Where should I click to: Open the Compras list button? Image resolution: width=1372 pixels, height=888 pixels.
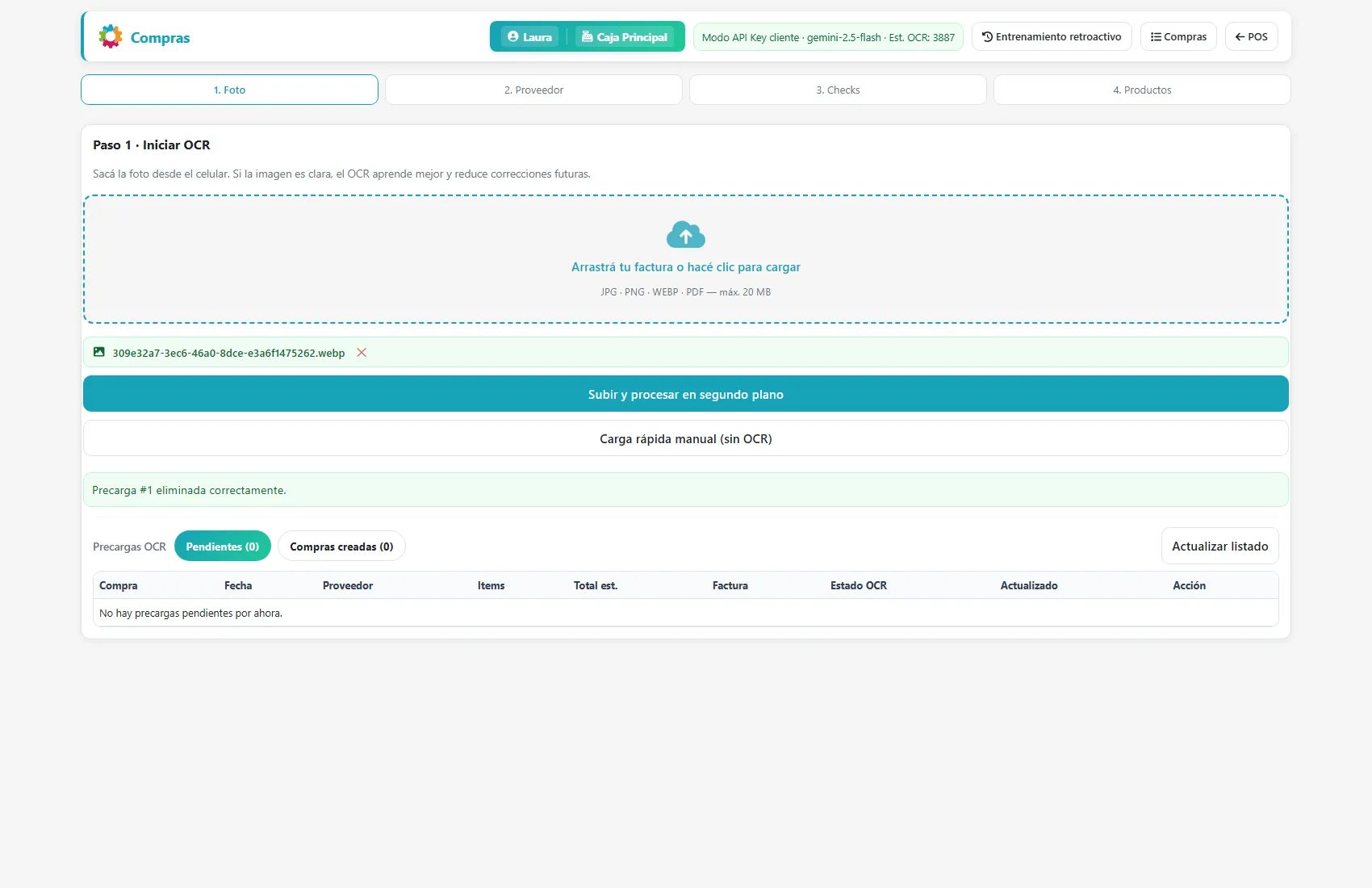[x=1178, y=36]
